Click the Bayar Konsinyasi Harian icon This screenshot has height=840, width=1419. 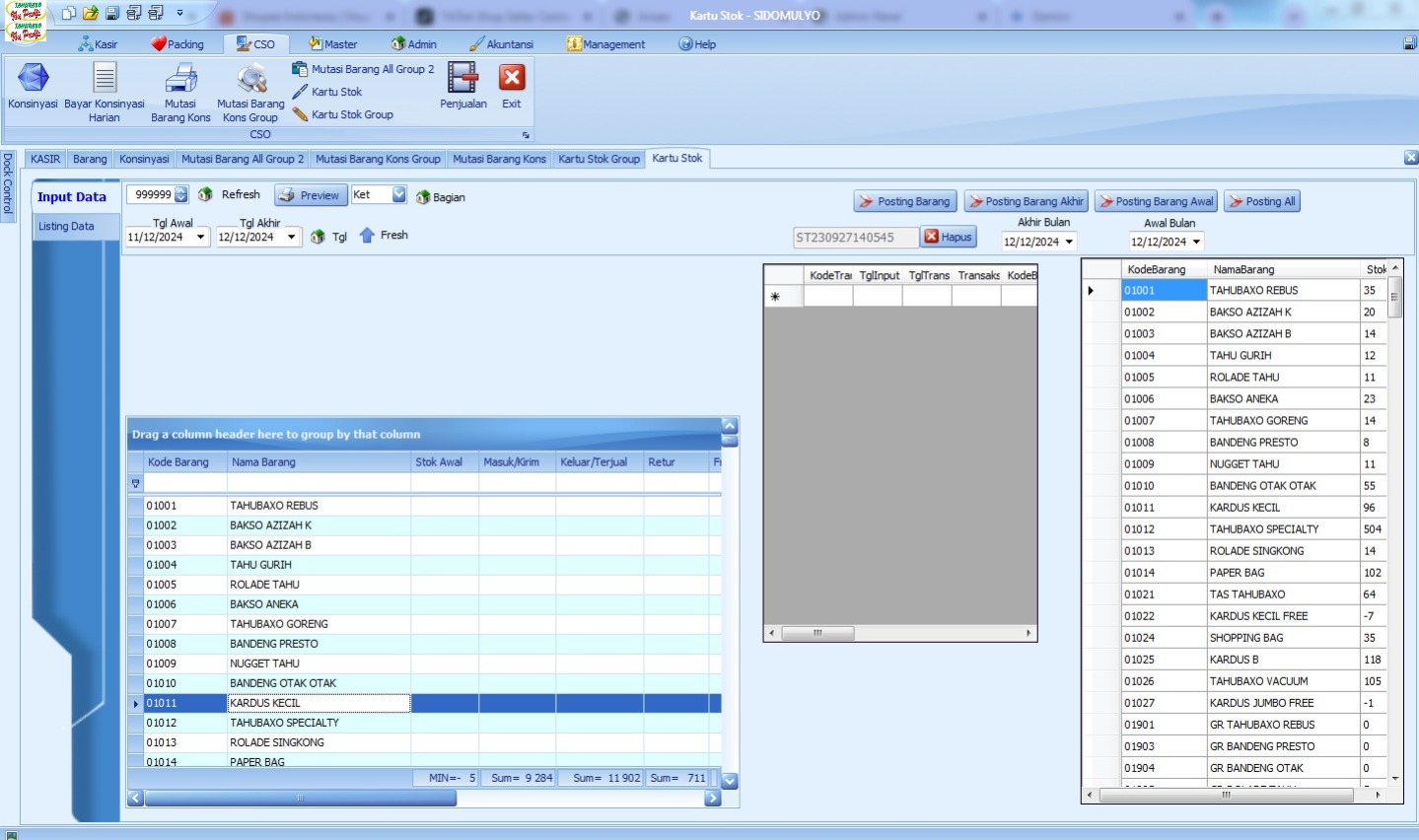[x=105, y=79]
